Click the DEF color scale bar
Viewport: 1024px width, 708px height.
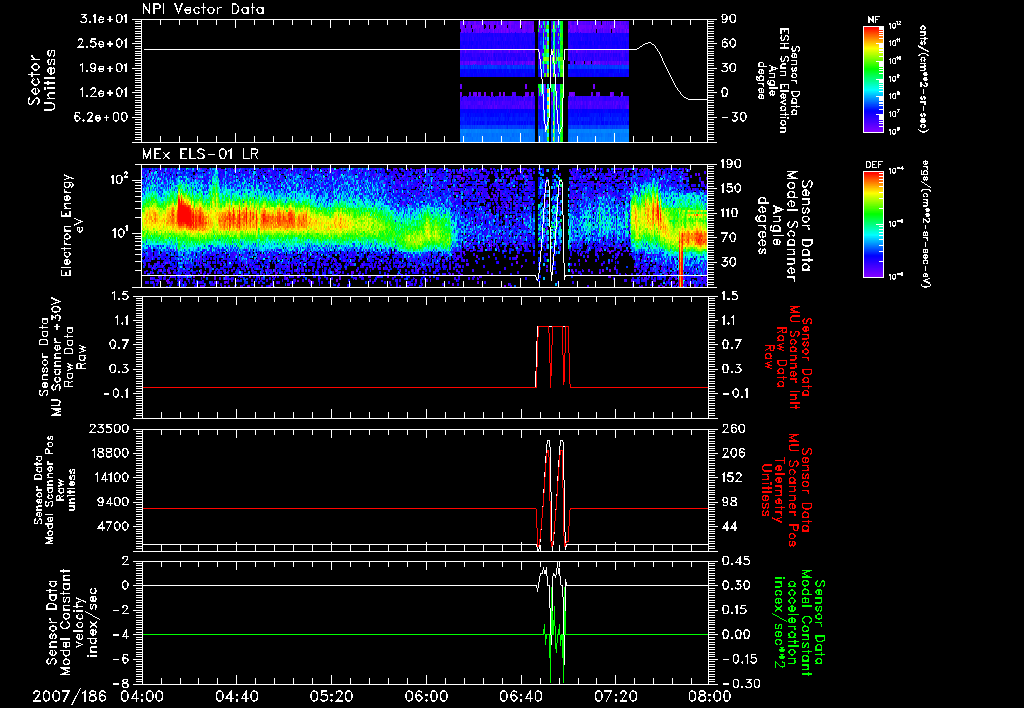coord(873,224)
